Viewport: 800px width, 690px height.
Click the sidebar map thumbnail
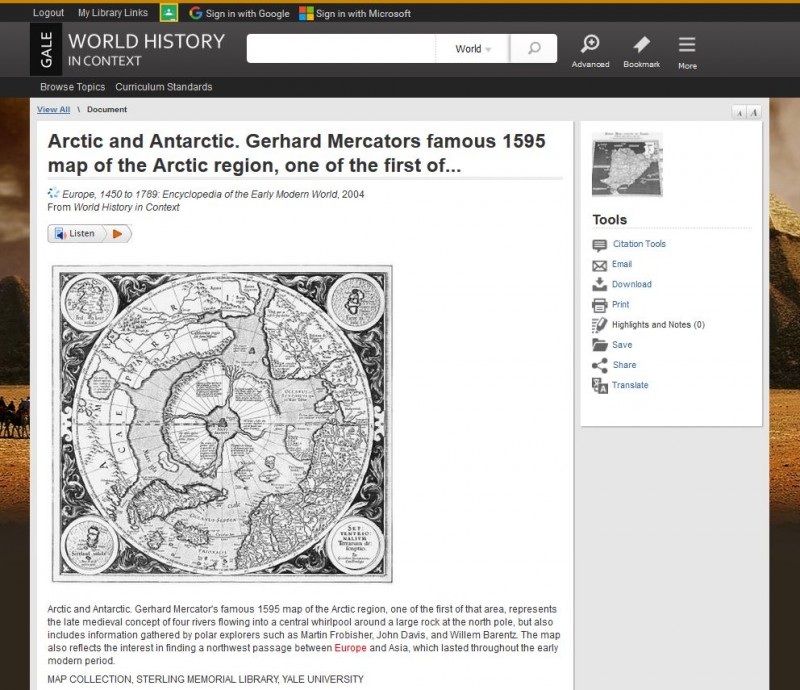pos(627,164)
